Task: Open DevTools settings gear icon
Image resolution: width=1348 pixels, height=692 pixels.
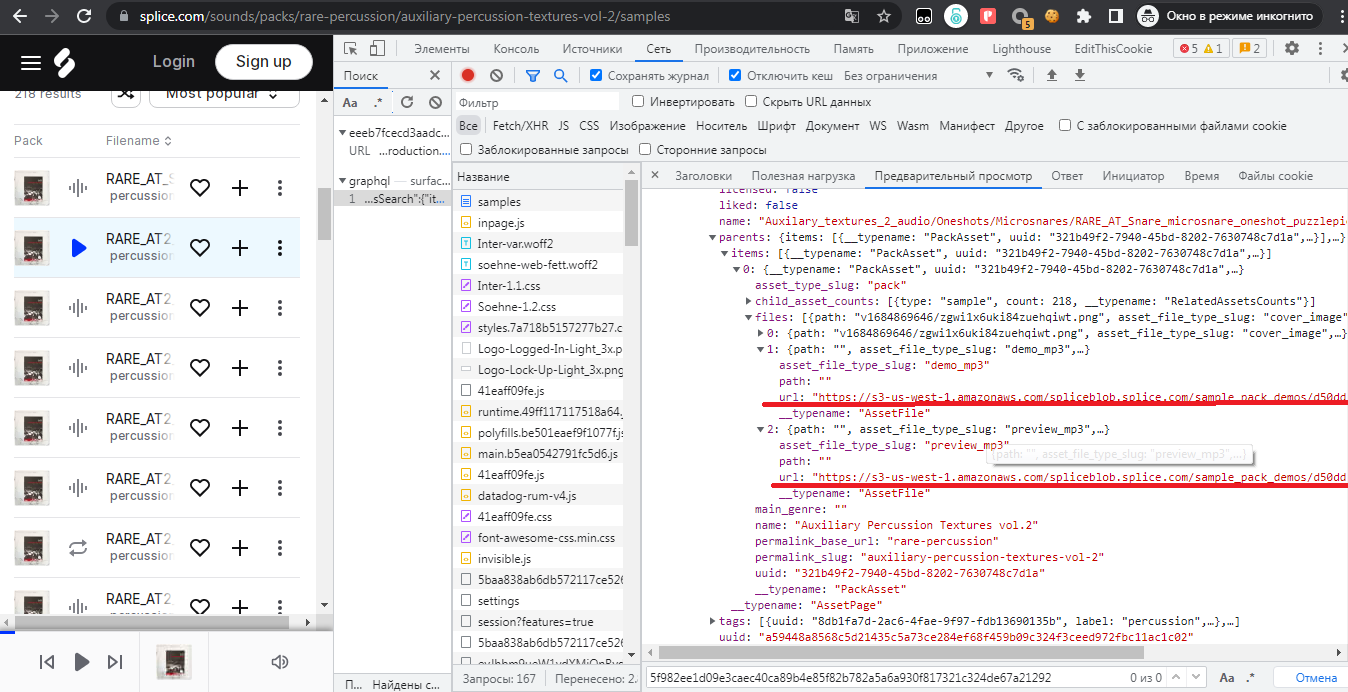Action: click(x=1292, y=48)
